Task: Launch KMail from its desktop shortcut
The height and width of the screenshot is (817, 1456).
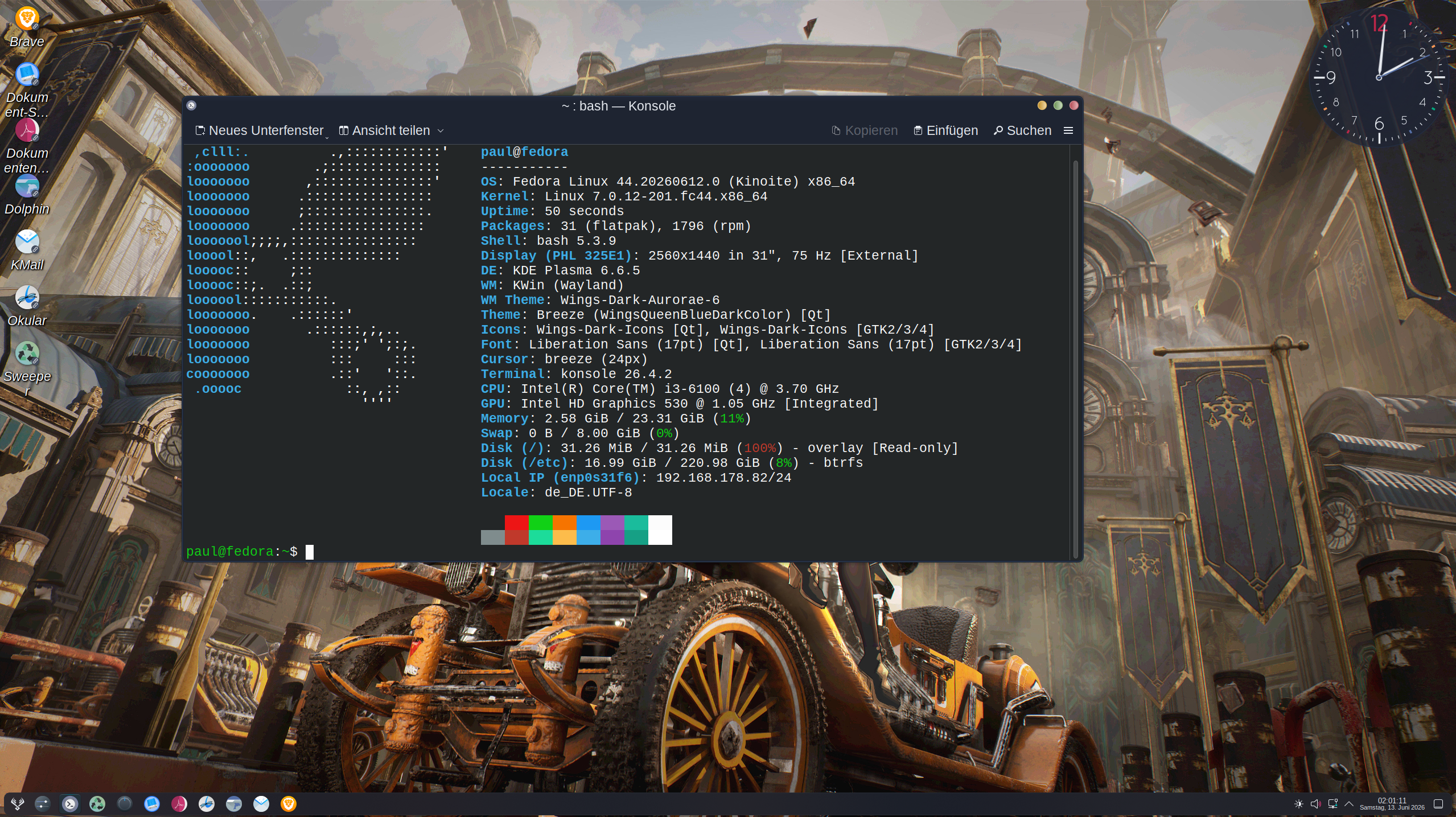Action: coord(27,251)
